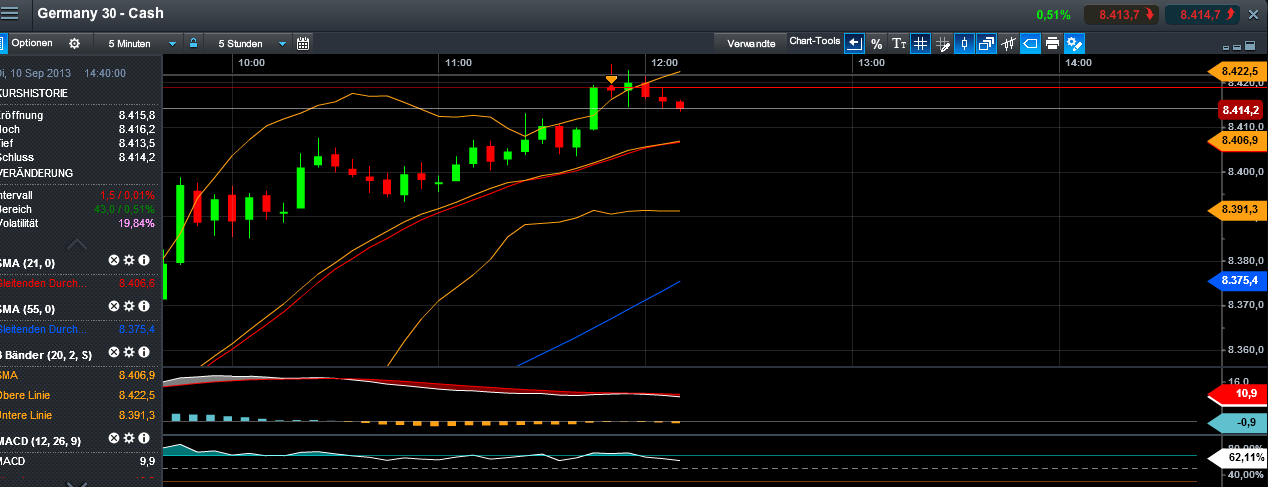Select the 8.414,2 red current price label
The height and width of the screenshot is (487, 1268).
(x=1240, y=110)
